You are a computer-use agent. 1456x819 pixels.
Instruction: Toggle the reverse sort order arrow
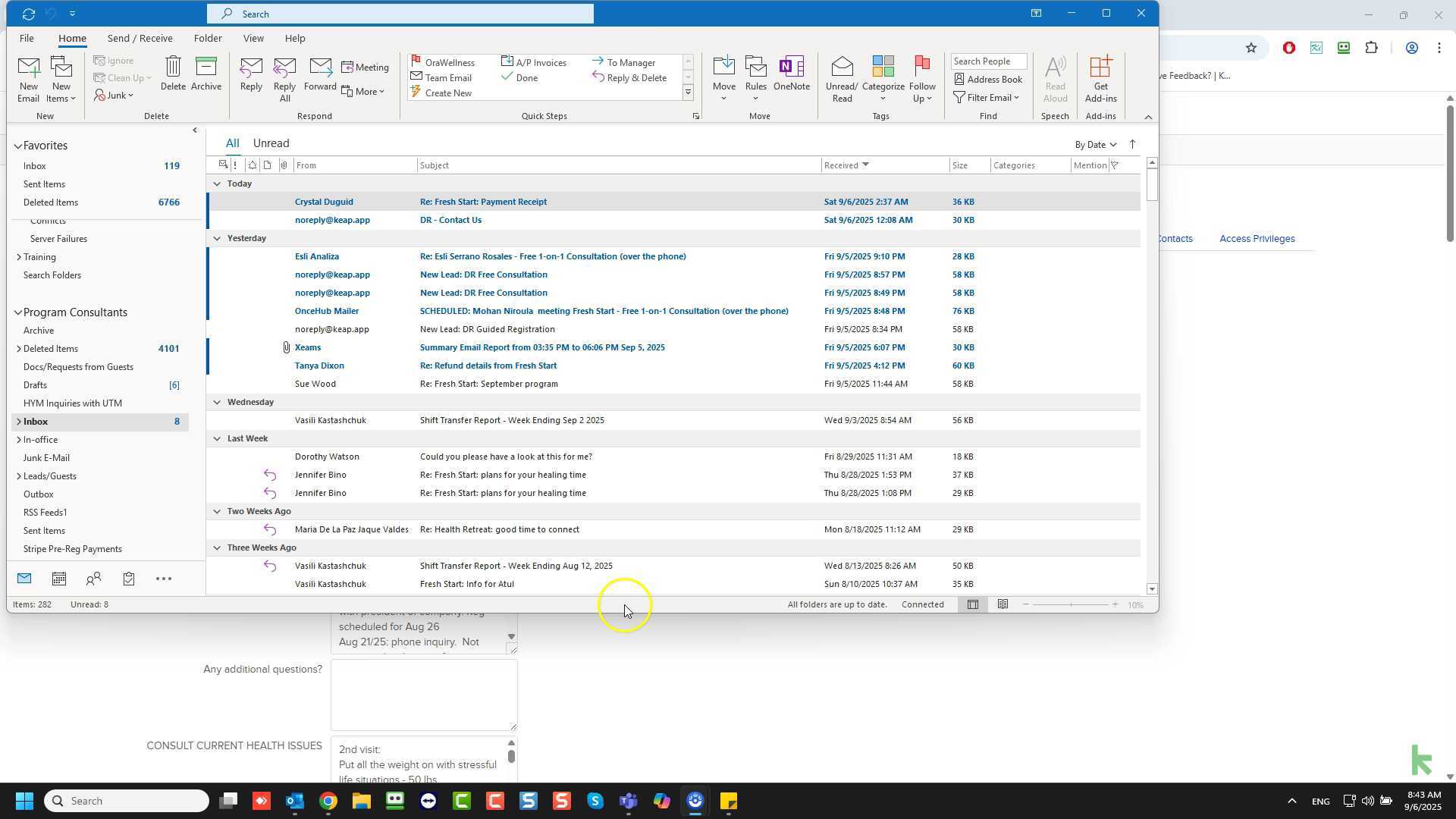point(1132,144)
